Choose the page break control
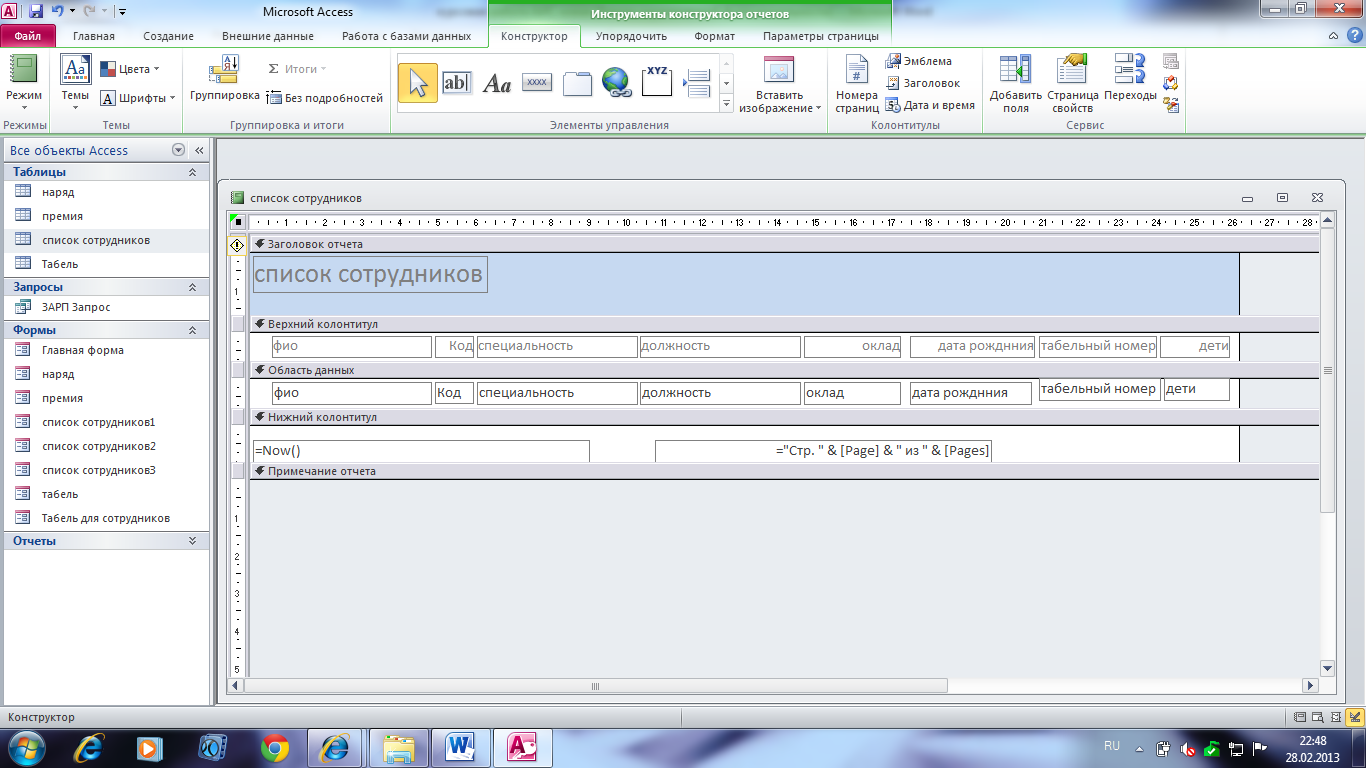The height and width of the screenshot is (768, 1366). click(x=697, y=84)
